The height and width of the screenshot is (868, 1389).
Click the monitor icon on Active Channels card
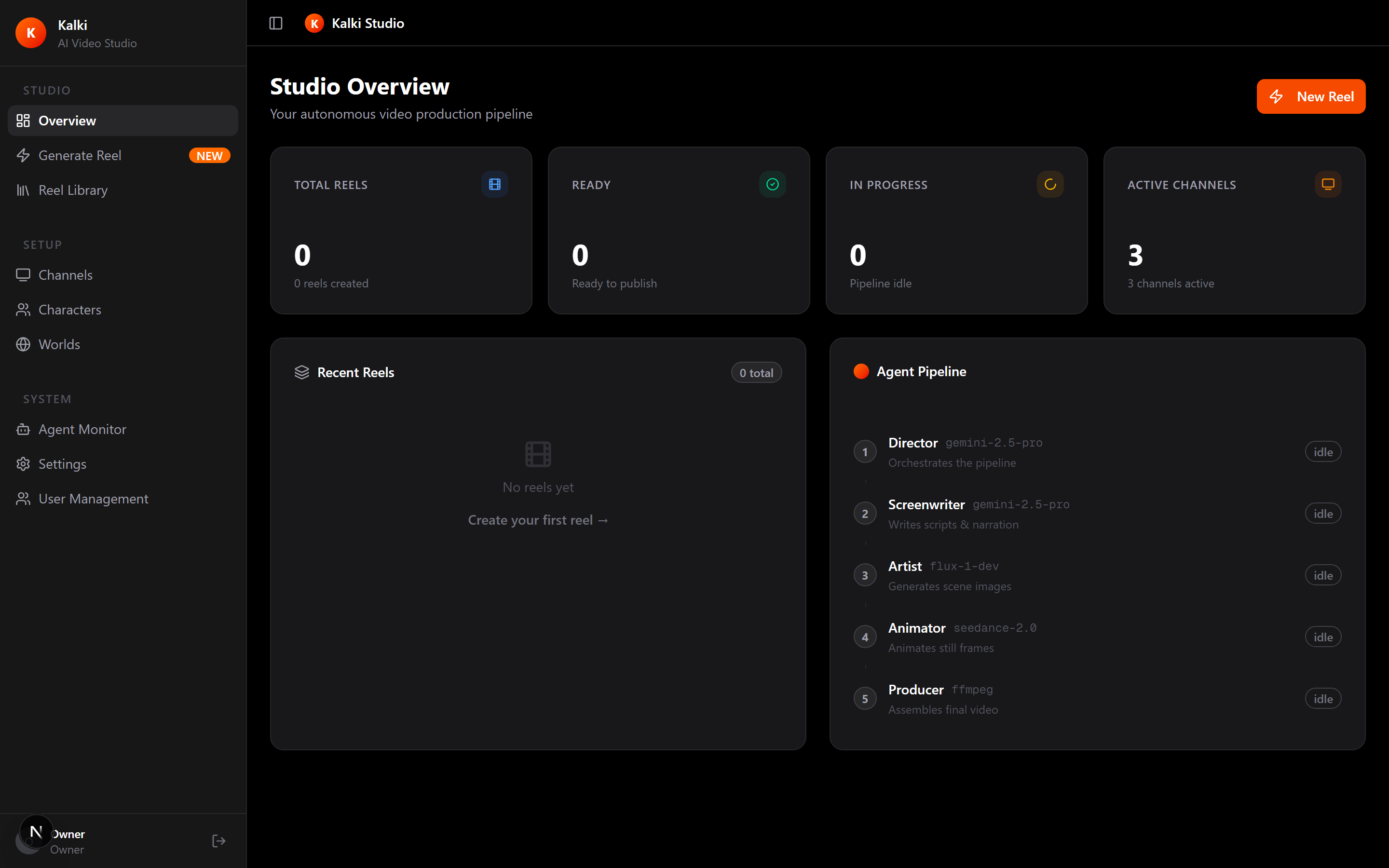(x=1328, y=184)
